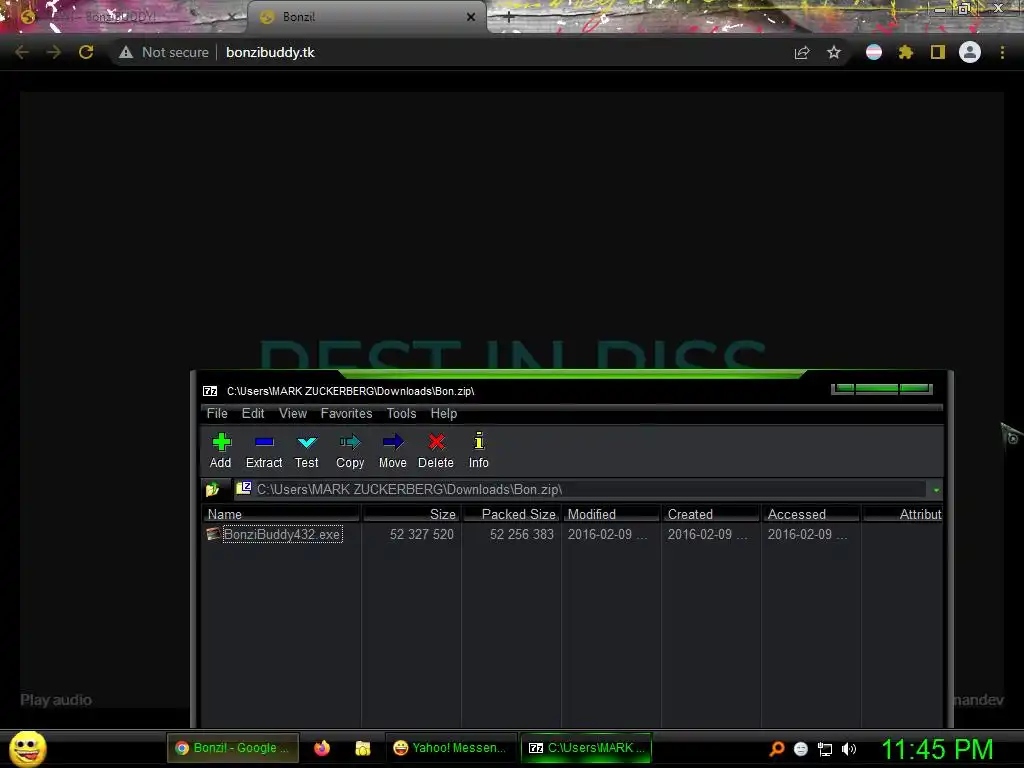Go up one folder level icon
Viewport: 1024px width, 768px height.
[x=212, y=489]
